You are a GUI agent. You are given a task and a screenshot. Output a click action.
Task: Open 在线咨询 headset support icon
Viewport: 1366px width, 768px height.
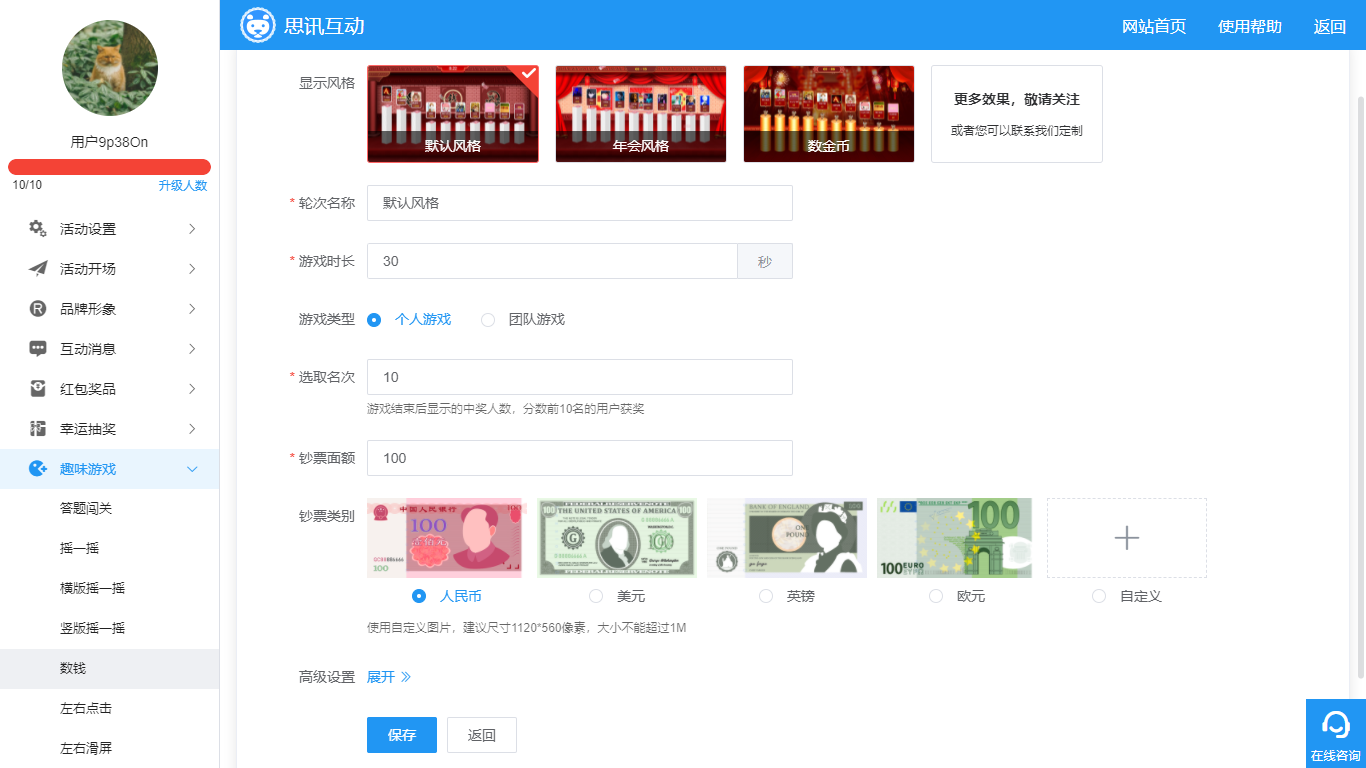1336,723
